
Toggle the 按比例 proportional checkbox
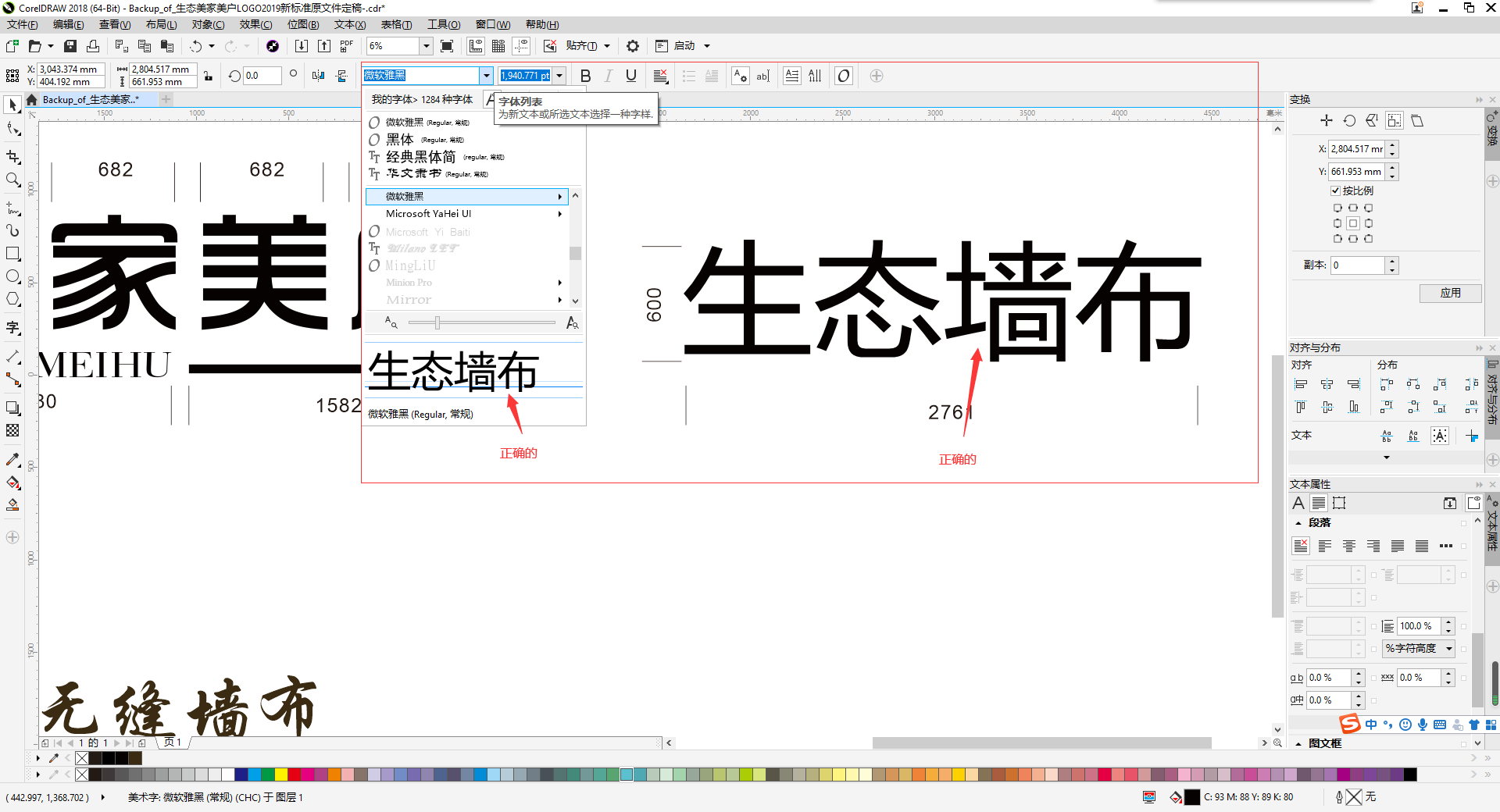point(1335,191)
